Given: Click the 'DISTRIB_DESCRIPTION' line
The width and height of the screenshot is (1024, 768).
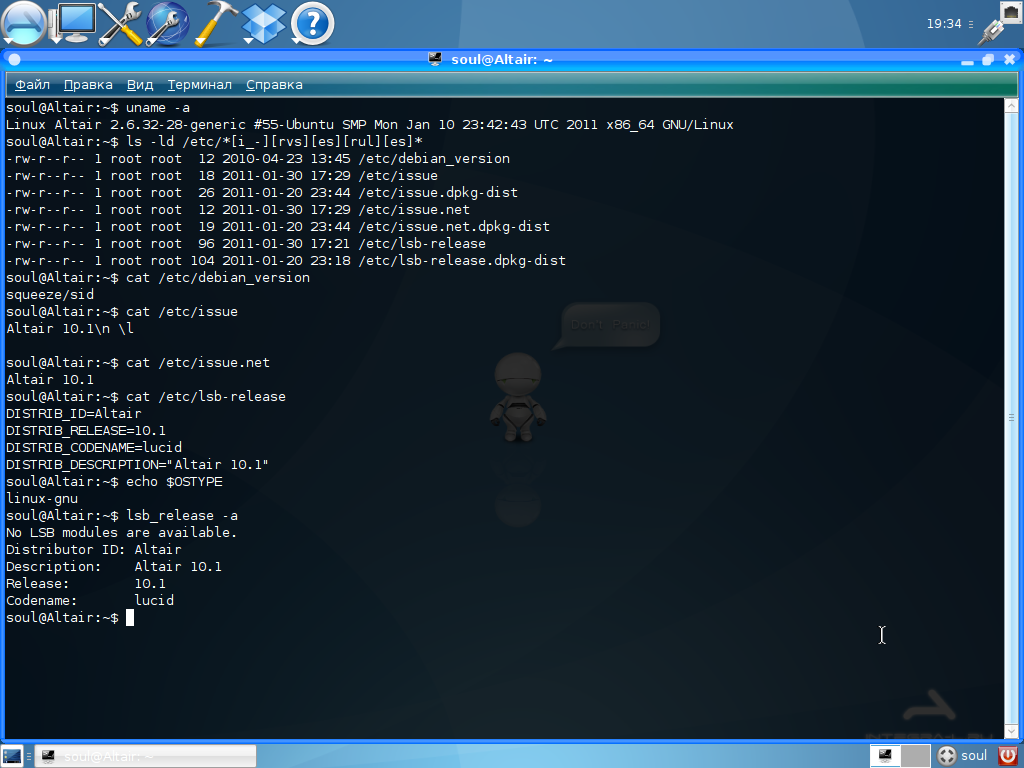Looking at the screenshot, I should tap(138, 464).
